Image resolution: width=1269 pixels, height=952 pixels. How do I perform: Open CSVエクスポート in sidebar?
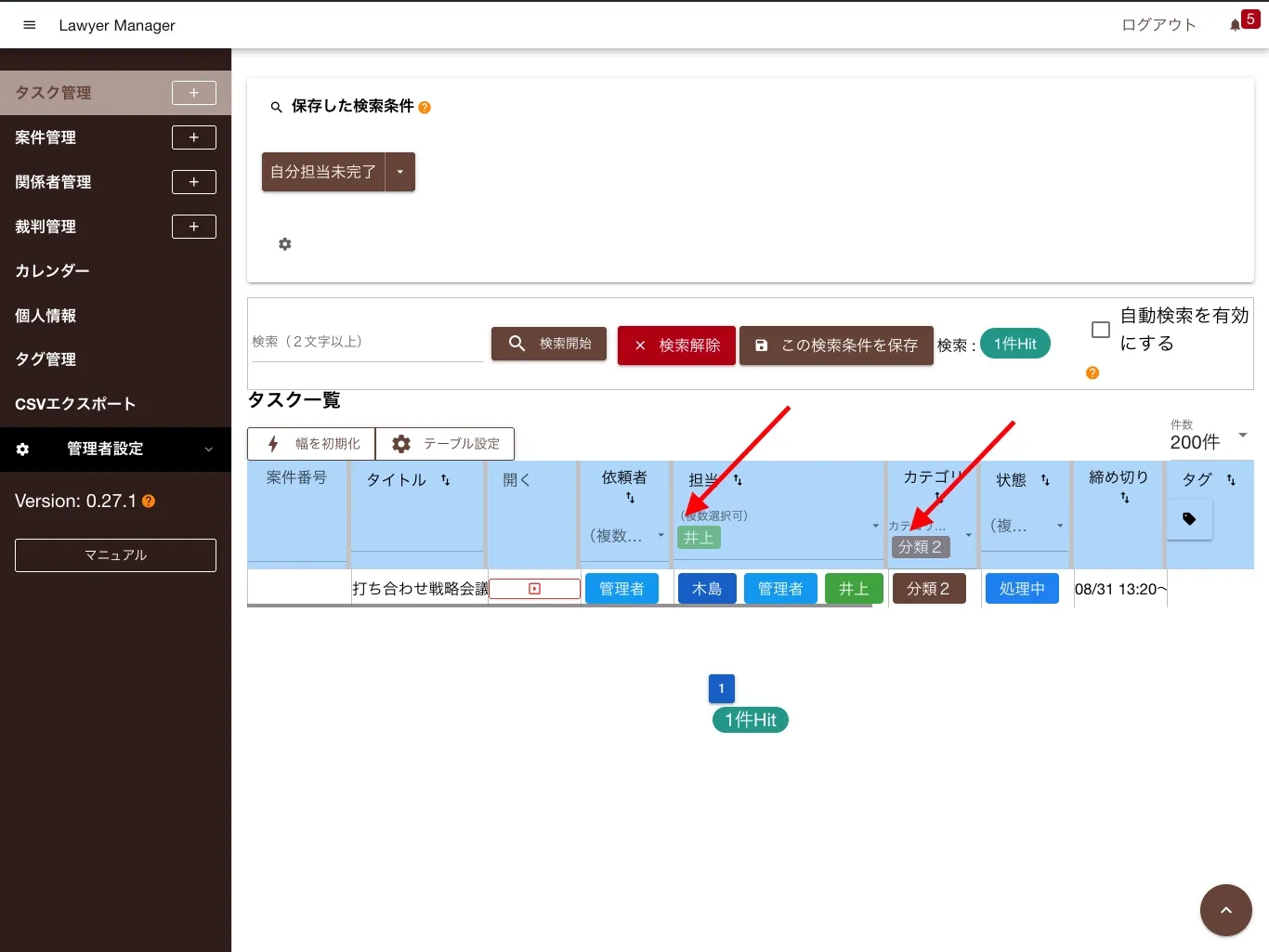[x=75, y=404]
